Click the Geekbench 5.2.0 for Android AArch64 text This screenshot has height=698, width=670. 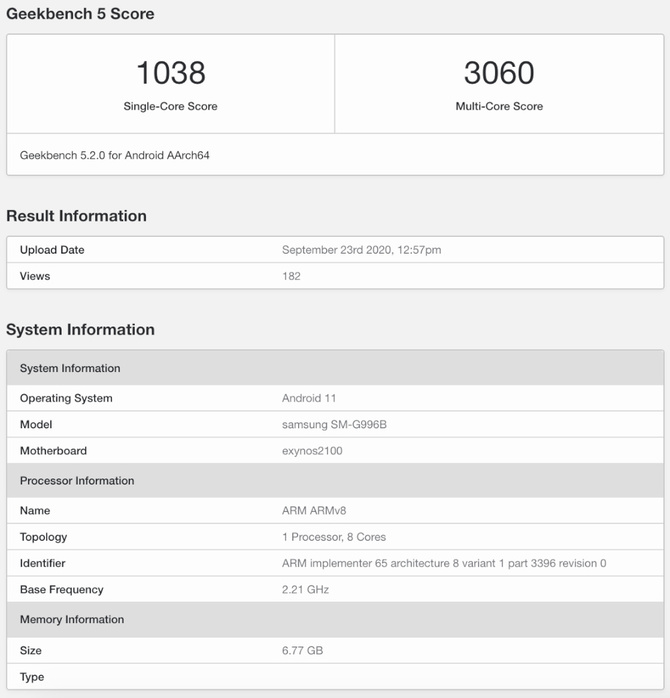tap(115, 155)
